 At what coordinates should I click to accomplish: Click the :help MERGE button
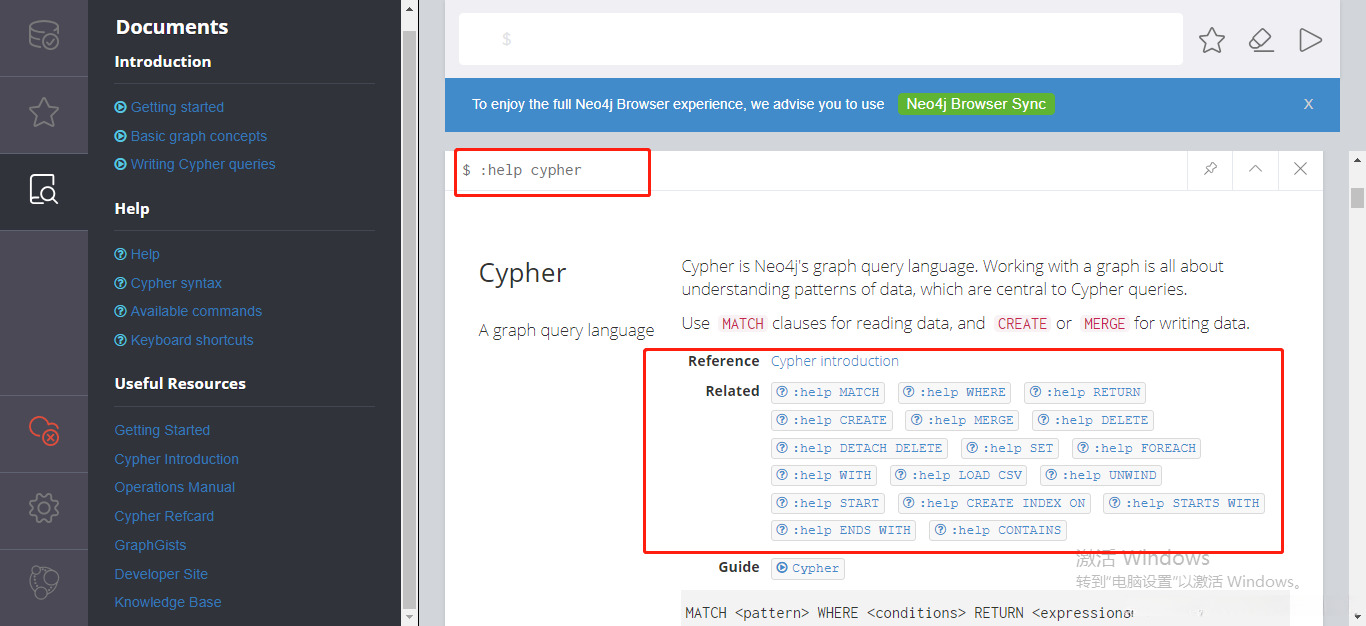pyautogui.click(x=962, y=420)
